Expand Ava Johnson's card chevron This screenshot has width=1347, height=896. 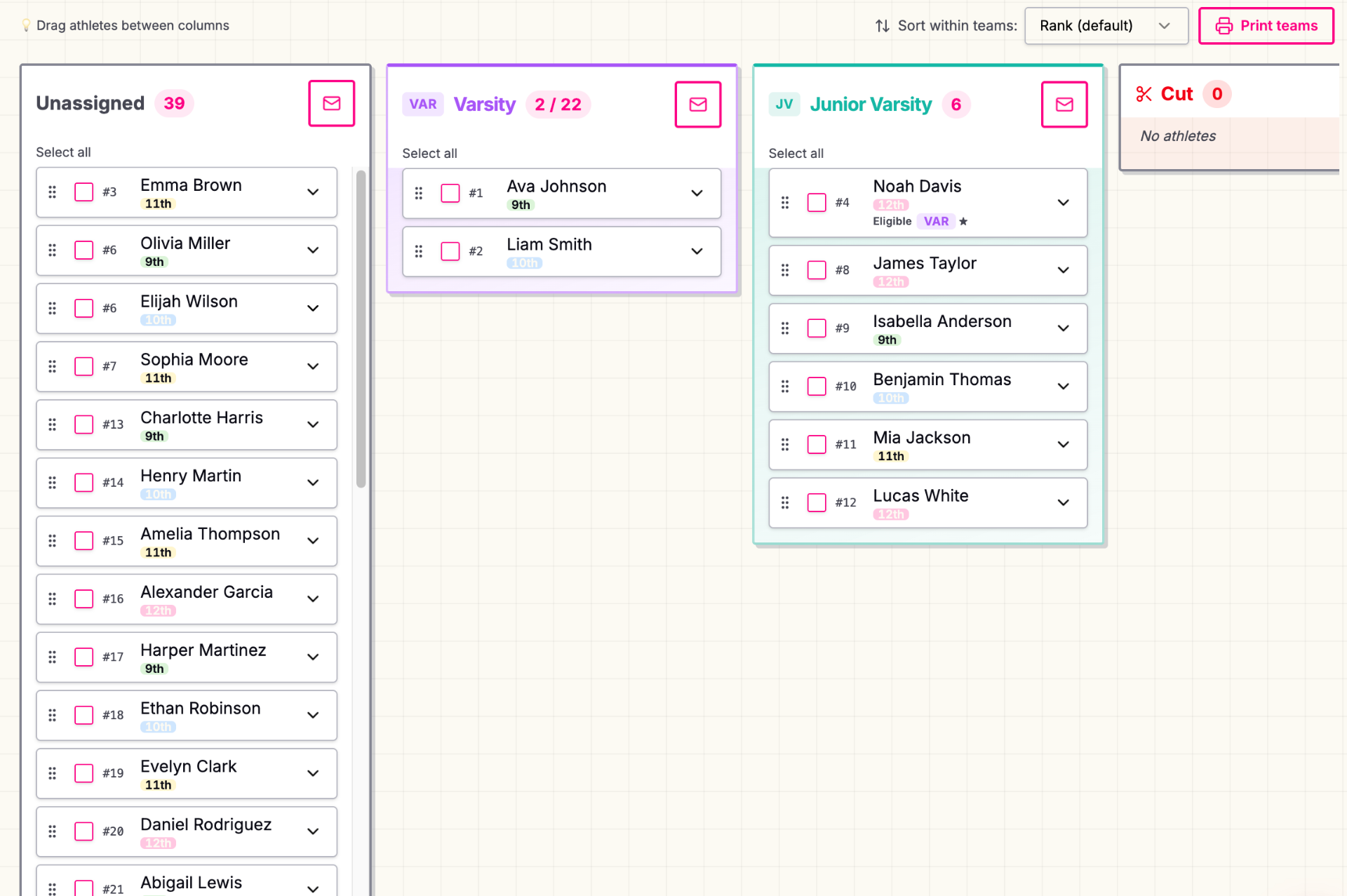point(696,193)
